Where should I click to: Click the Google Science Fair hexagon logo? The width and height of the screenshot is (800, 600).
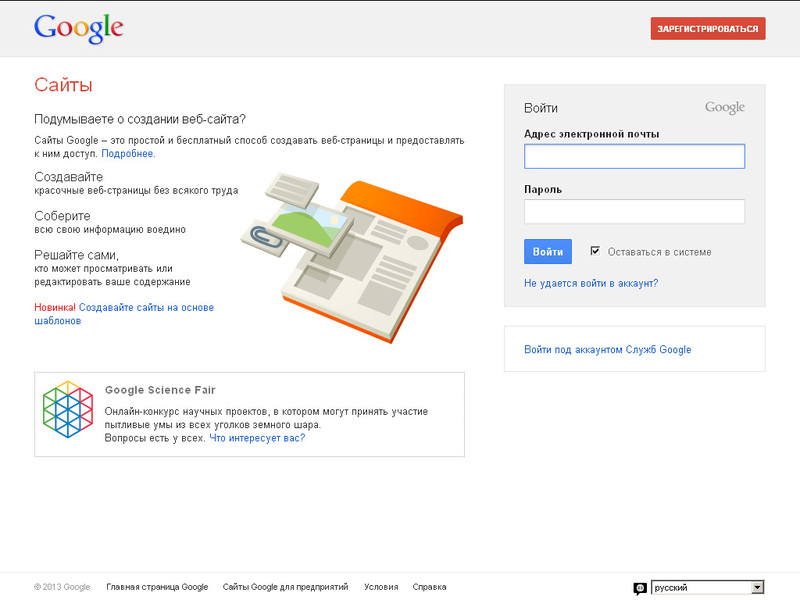[x=67, y=413]
